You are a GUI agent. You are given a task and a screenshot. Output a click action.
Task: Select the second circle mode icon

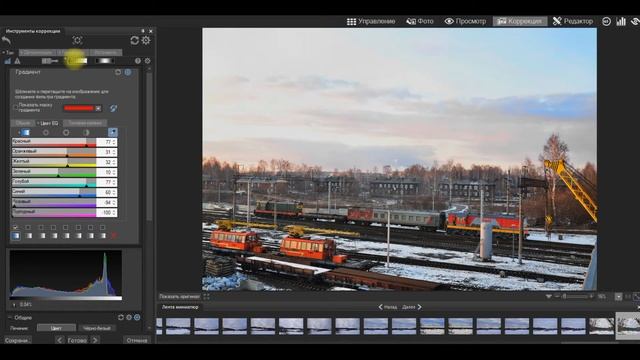(x=66, y=133)
